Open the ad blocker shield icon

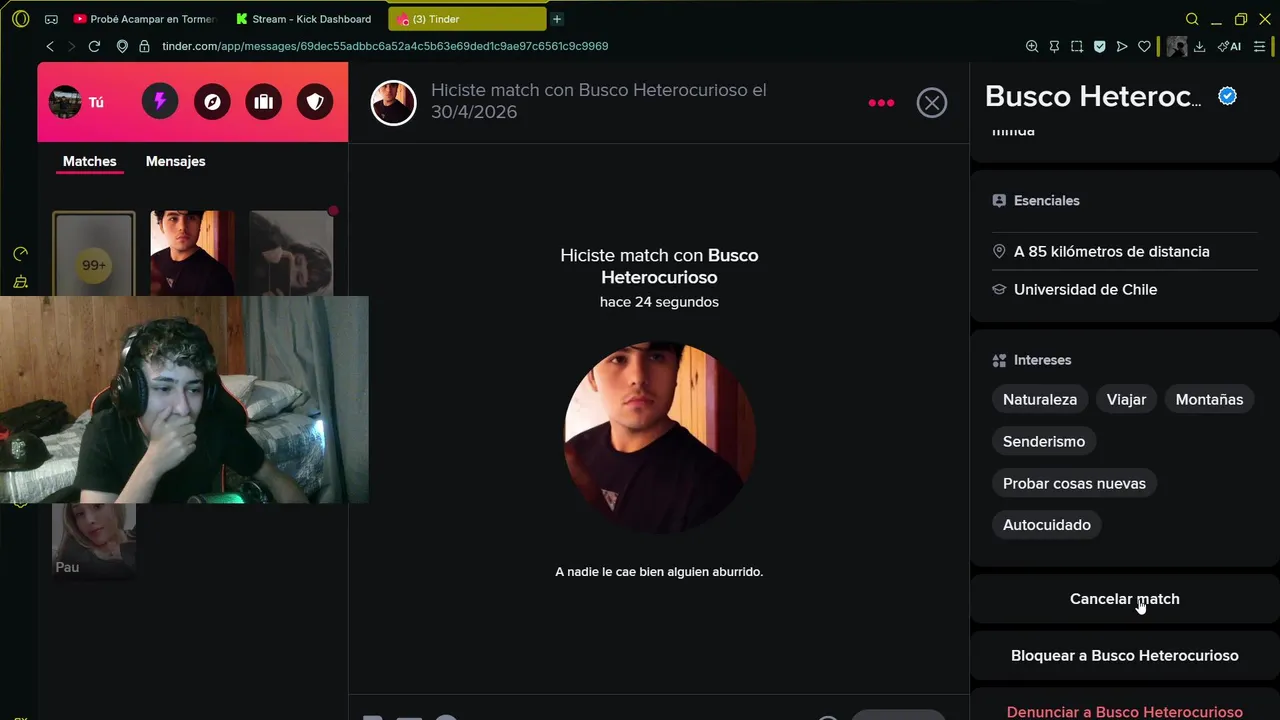point(1099,46)
